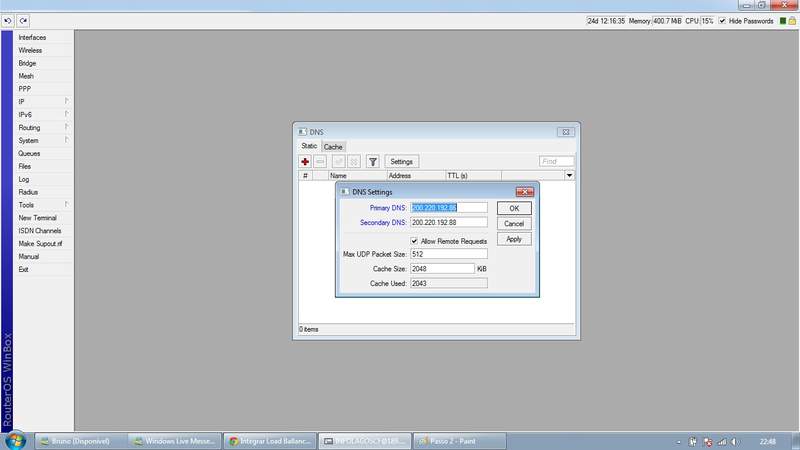This screenshot has width=800, height=450.
Task: Open Queues menu item
Action: (29, 154)
